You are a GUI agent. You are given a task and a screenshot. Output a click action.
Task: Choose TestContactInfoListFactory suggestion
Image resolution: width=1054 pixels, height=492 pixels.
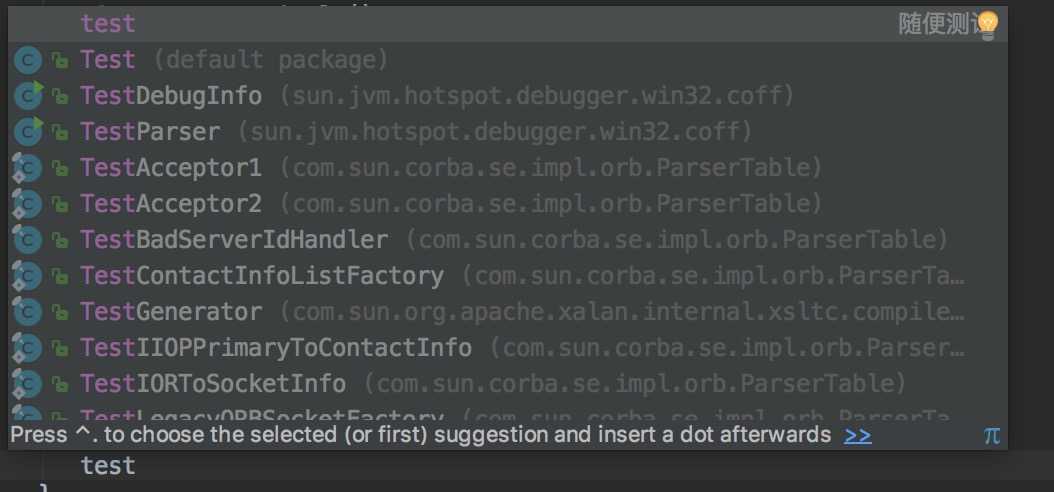[x=508, y=276]
